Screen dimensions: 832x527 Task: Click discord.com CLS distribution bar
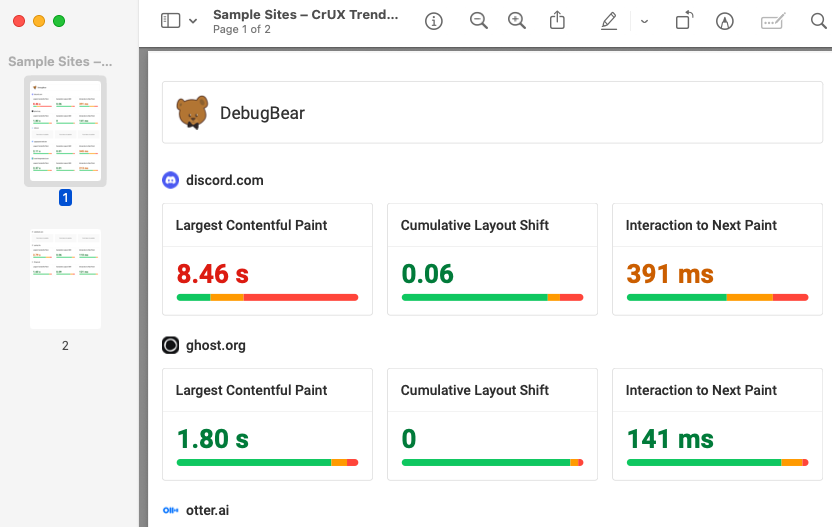(492, 298)
